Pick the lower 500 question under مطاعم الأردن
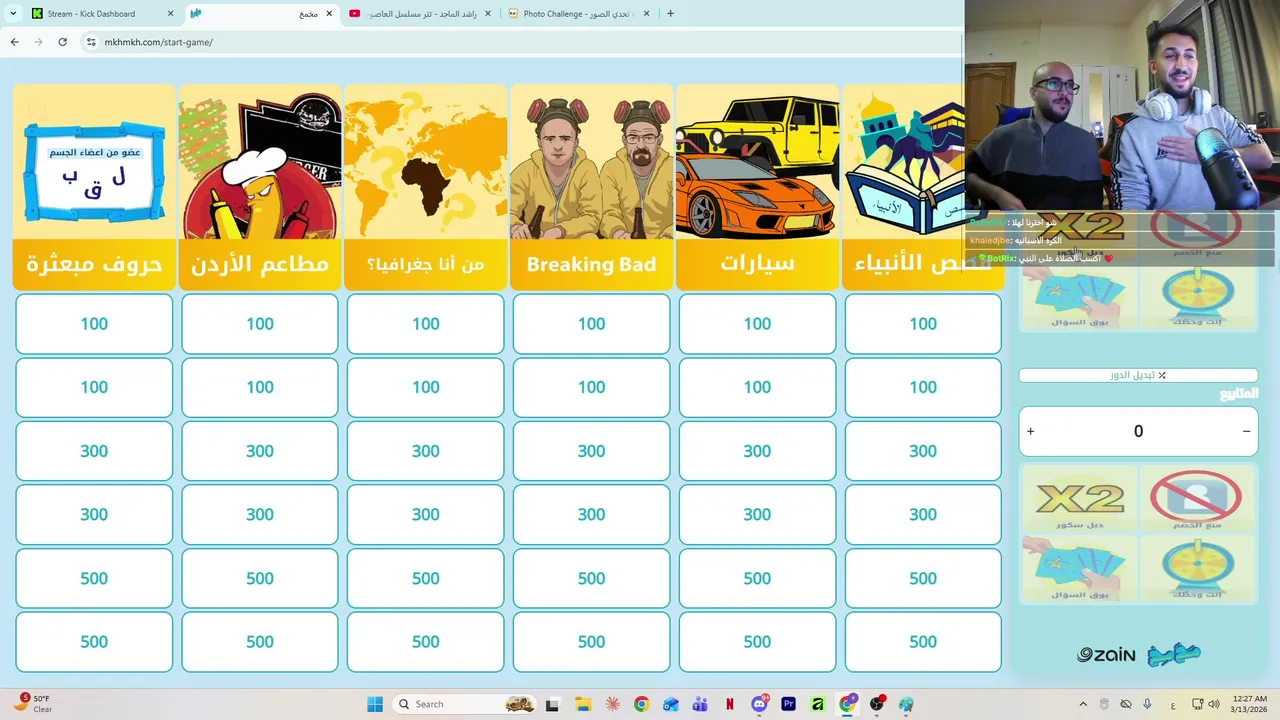 260,642
